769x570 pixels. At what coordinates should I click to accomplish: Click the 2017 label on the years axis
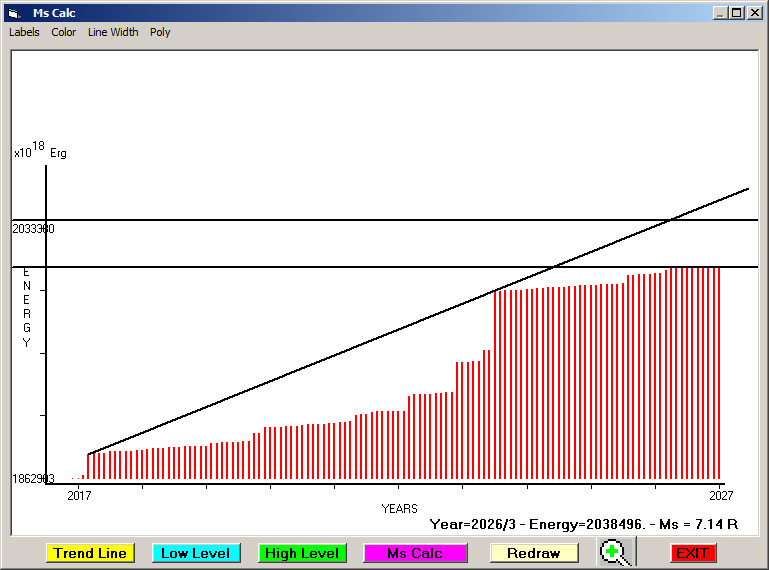[x=78, y=495]
